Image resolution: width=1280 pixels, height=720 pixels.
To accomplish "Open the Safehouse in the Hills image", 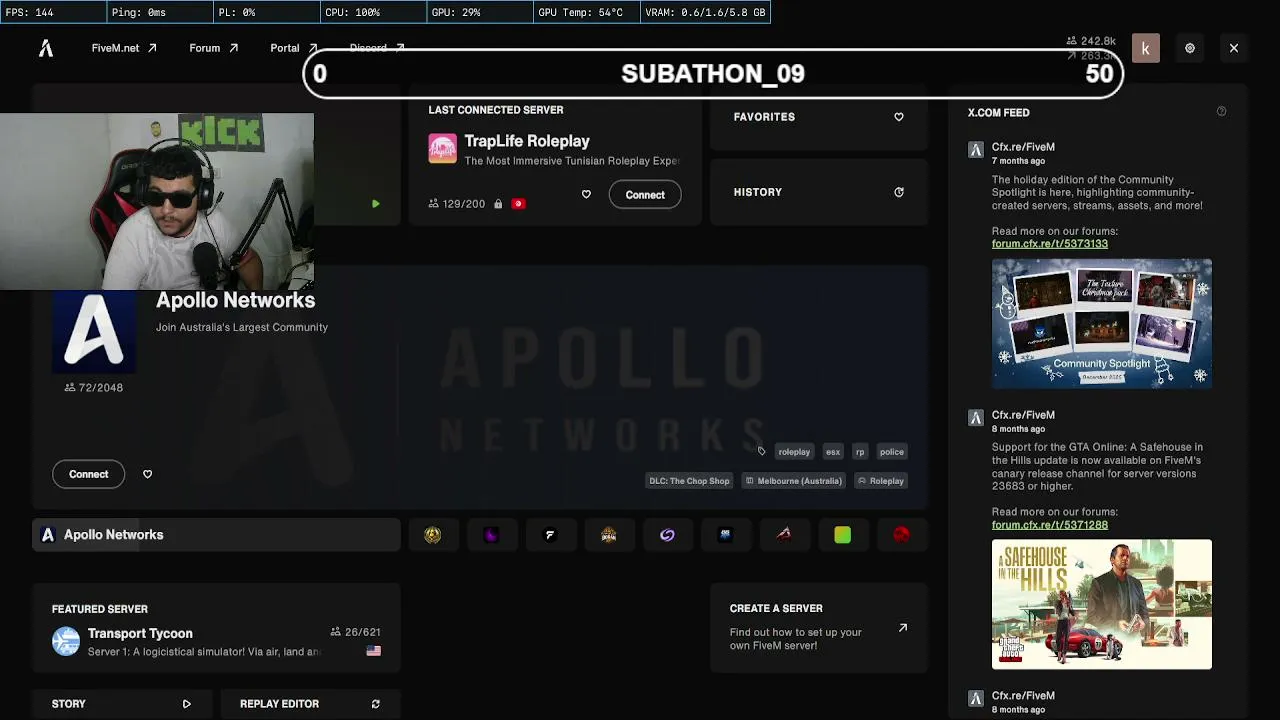I will 1102,604.
